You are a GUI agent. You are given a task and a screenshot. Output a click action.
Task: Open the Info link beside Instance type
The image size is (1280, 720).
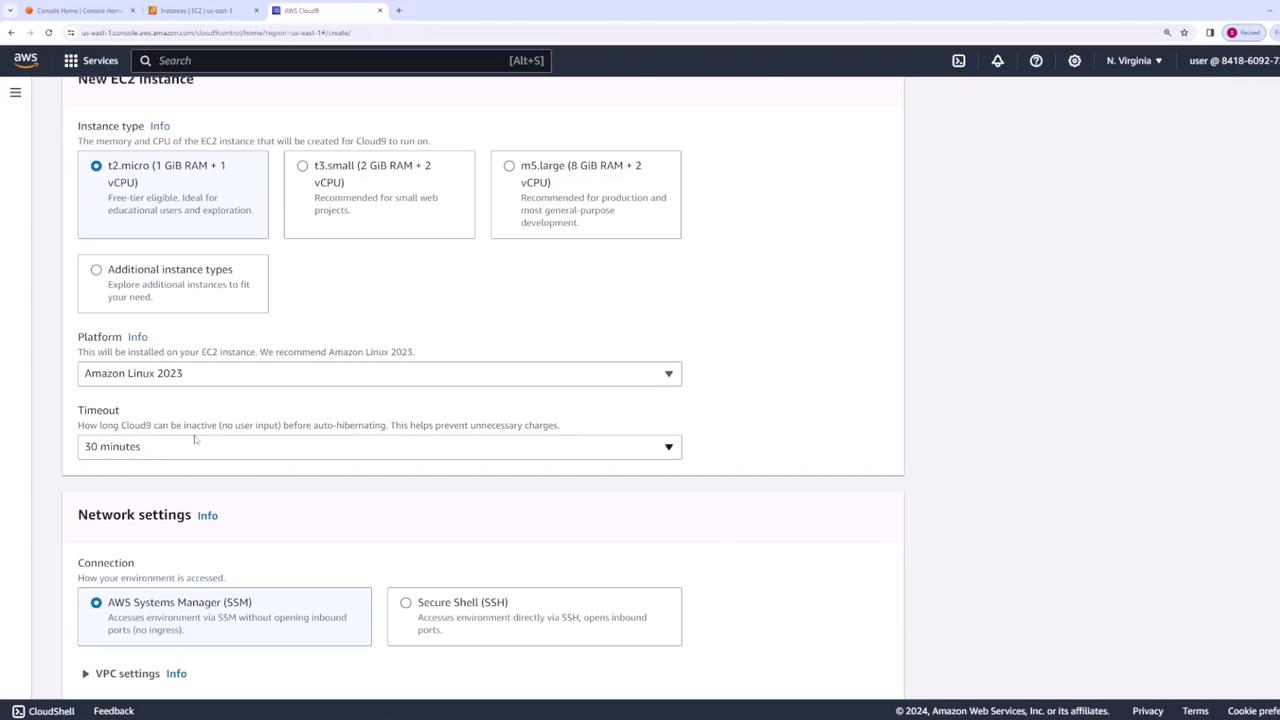tap(160, 126)
